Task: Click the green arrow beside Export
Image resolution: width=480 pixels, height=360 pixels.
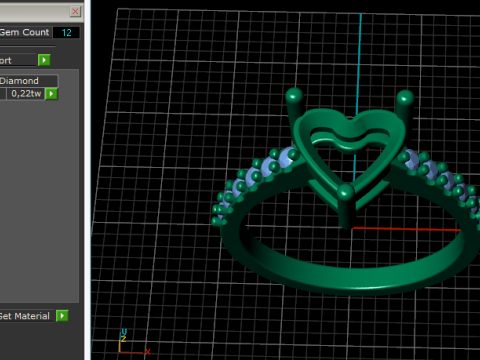Action: click(x=44, y=60)
